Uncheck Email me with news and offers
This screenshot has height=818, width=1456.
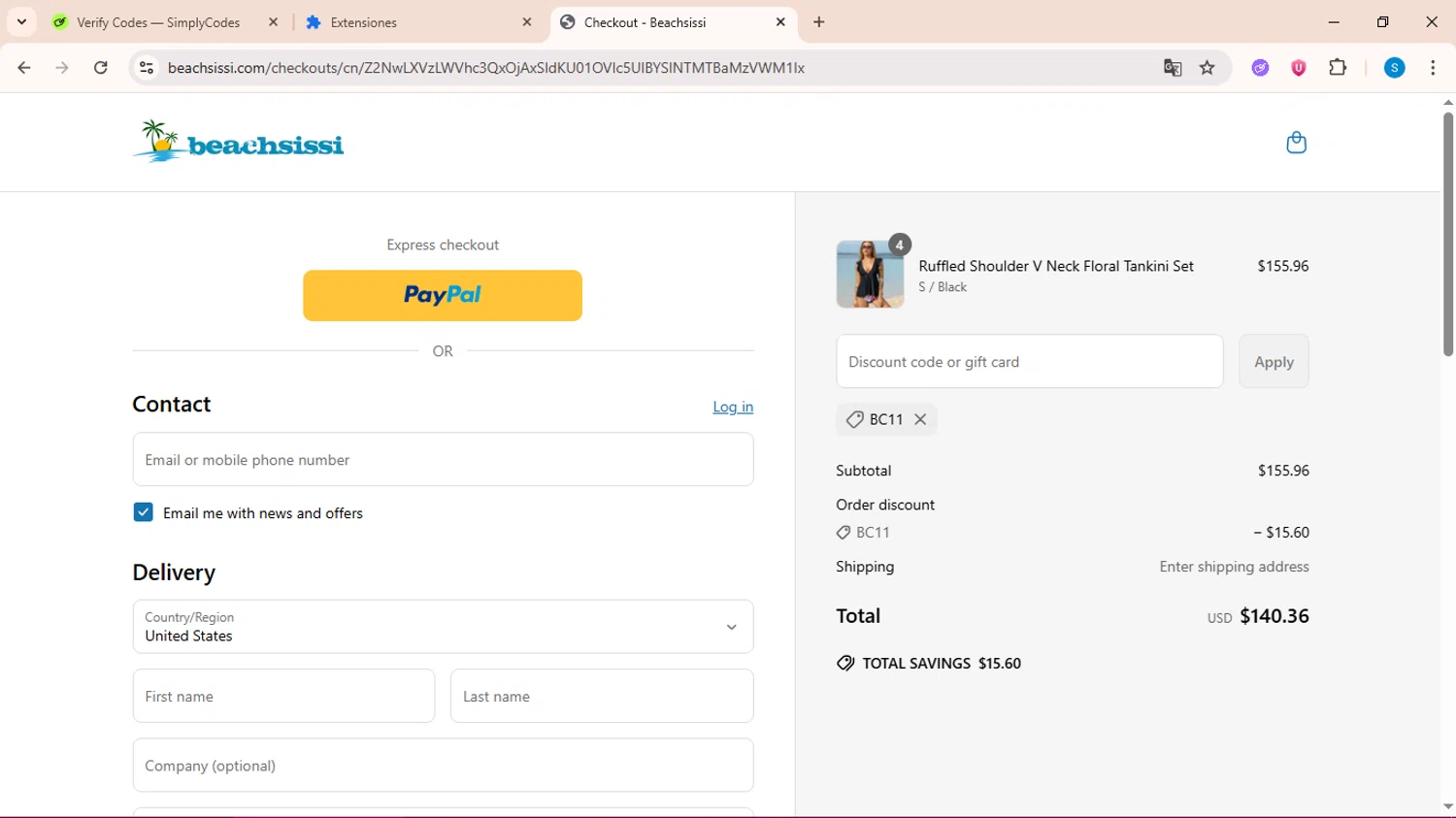point(143,512)
